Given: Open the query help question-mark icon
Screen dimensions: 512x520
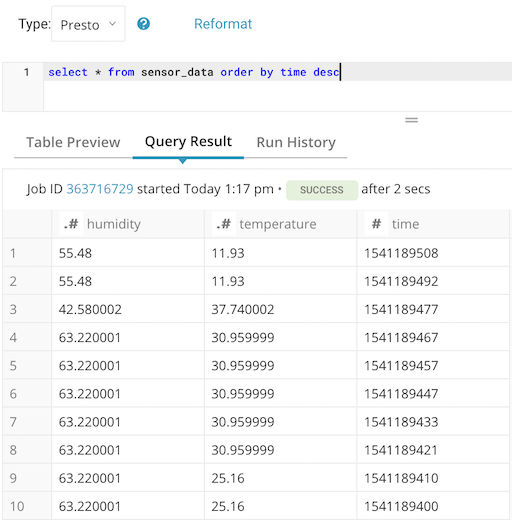Looking at the screenshot, I should (x=144, y=24).
